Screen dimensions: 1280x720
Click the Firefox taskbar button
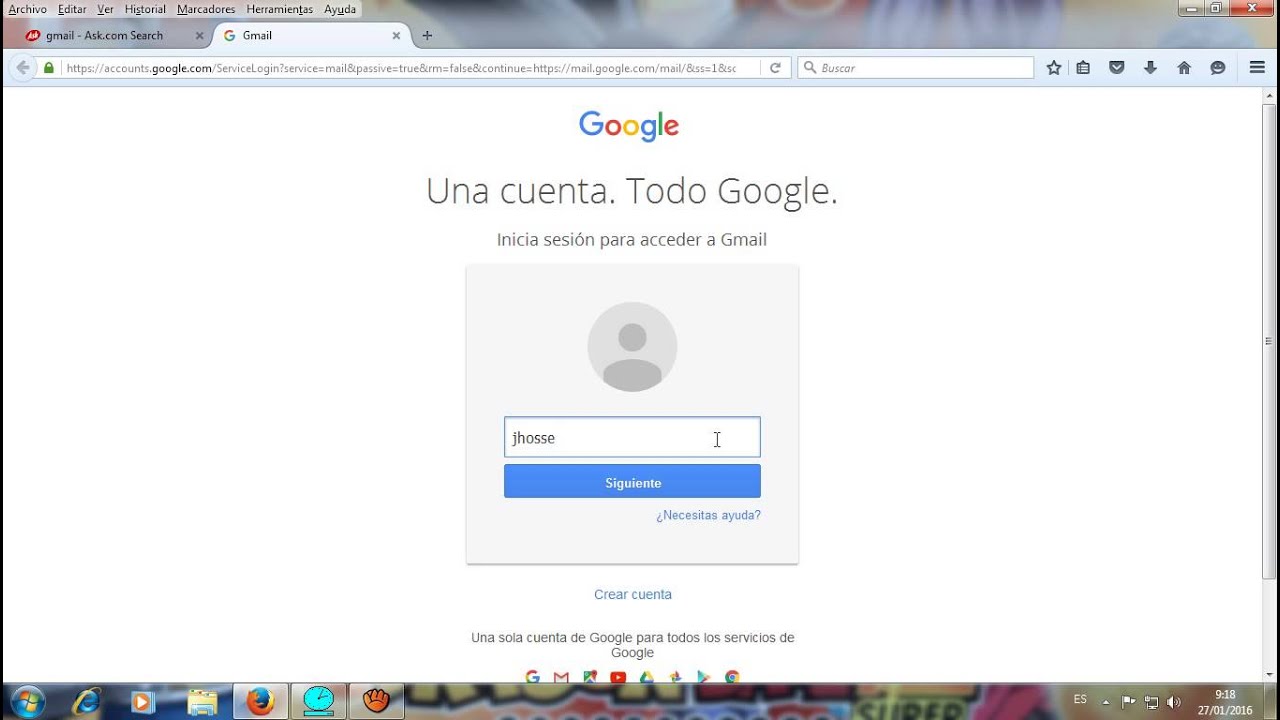[261, 701]
